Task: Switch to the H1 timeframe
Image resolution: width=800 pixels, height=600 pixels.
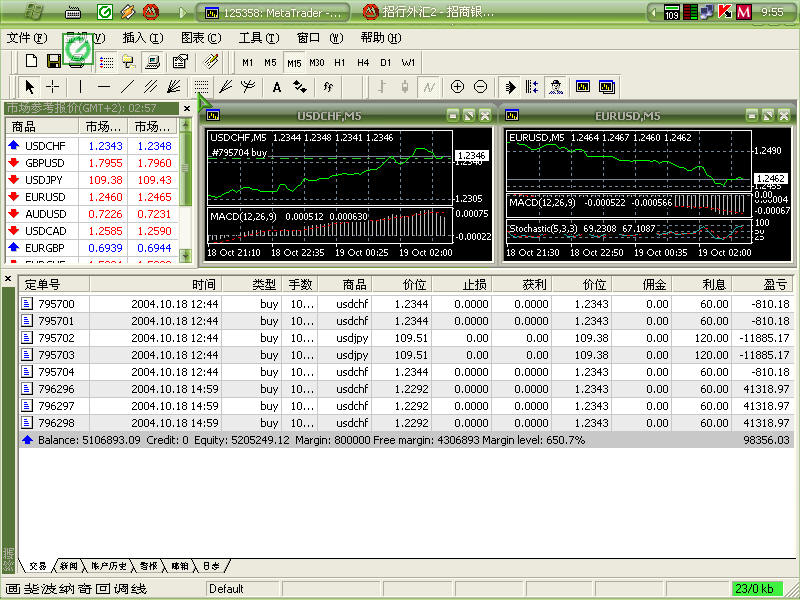Action: (x=340, y=62)
